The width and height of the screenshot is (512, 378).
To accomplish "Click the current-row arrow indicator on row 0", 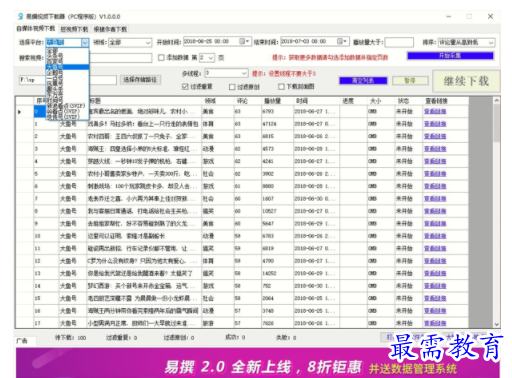I will point(19,112).
